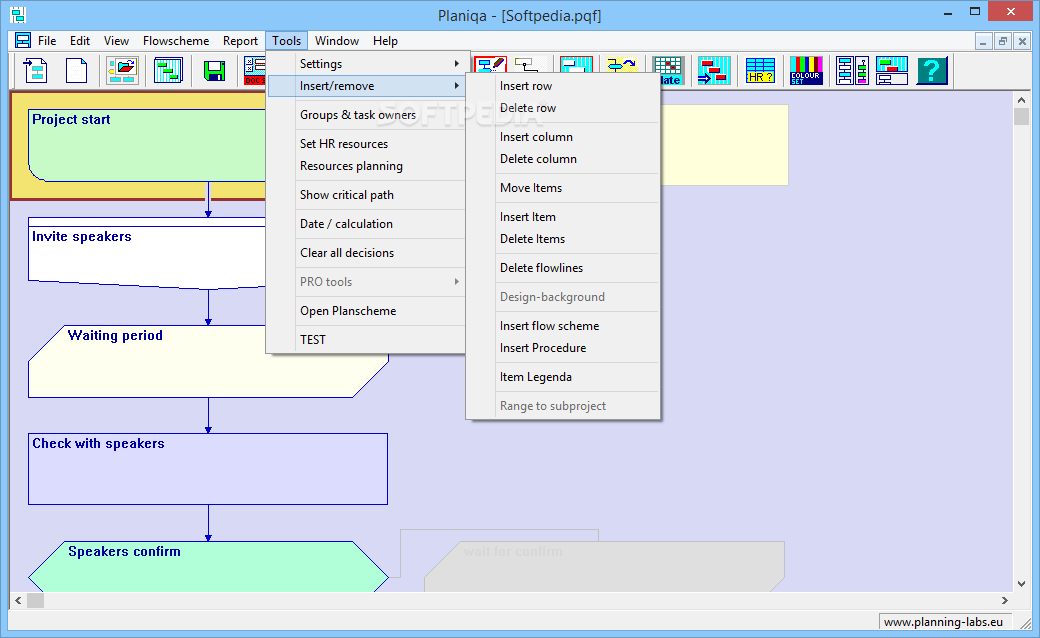Select the Speakers confirm item
The height and width of the screenshot is (638, 1040).
(x=208, y=566)
